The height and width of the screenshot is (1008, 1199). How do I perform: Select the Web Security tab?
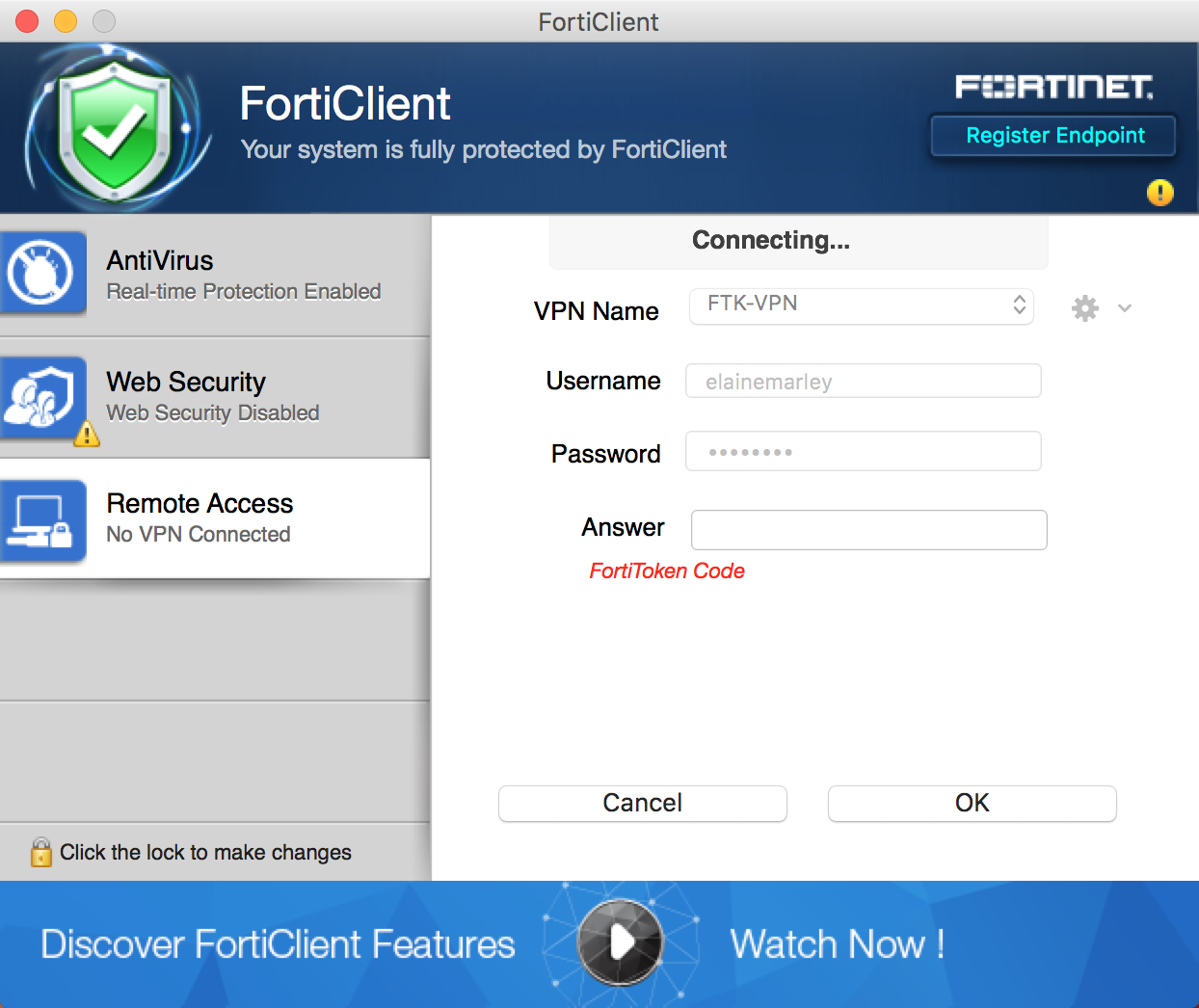(x=215, y=397)
